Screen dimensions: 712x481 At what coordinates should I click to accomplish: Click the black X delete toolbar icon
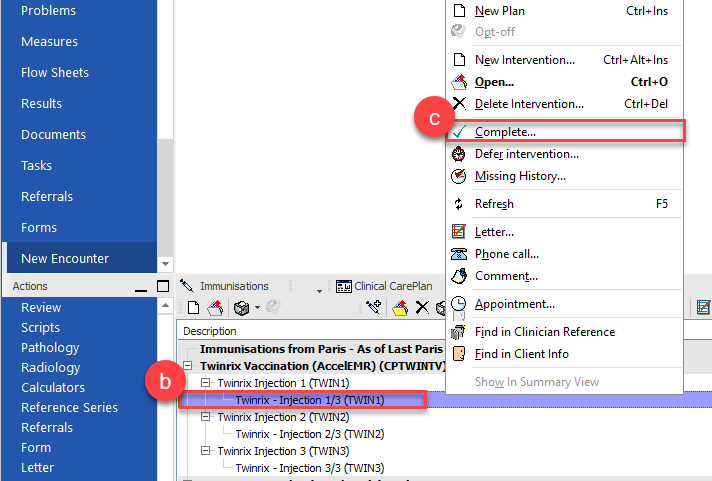tap(422, 307)
